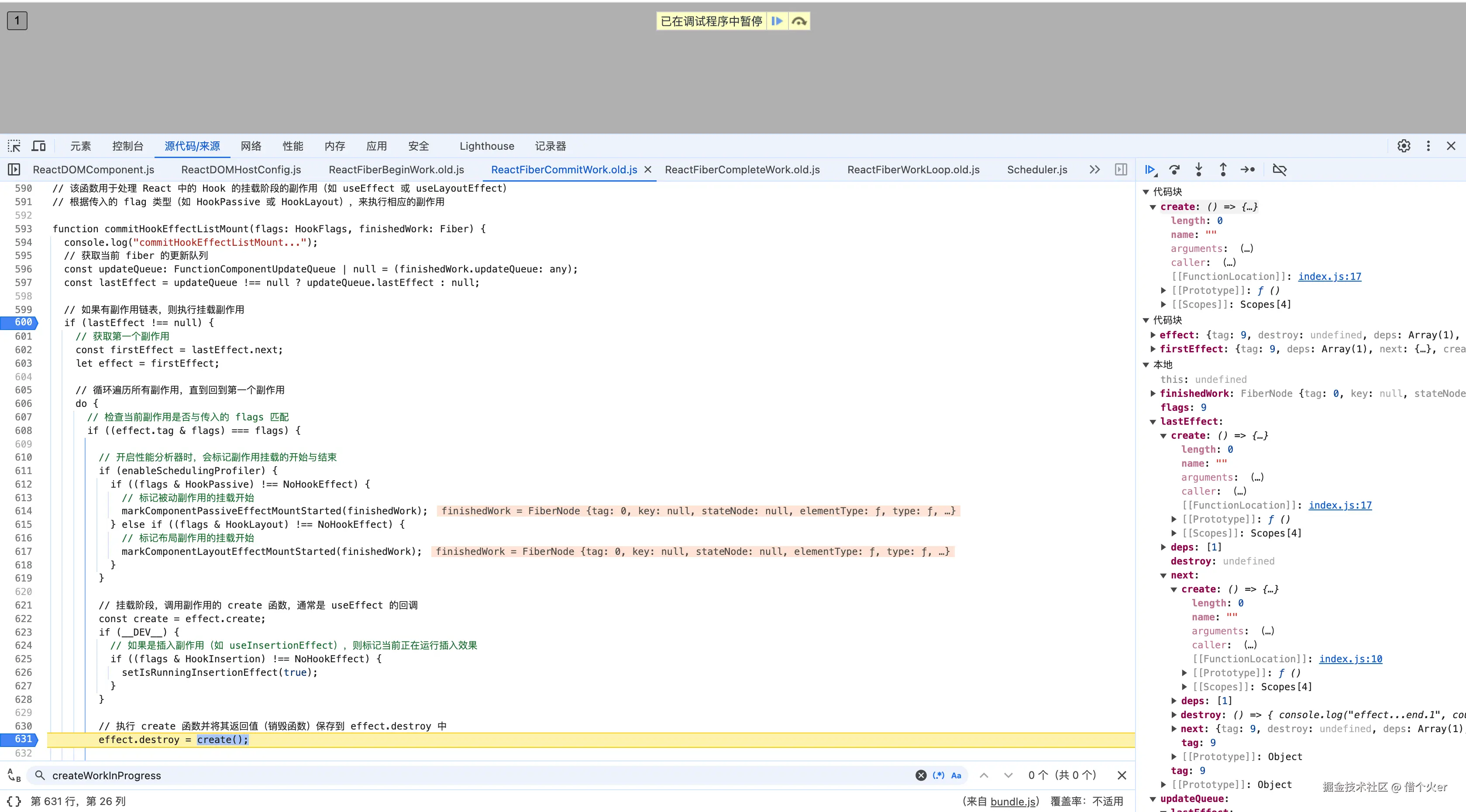Toggle breakpoint on line 600
1466x812 pixels.
click(x=23, y=323)
